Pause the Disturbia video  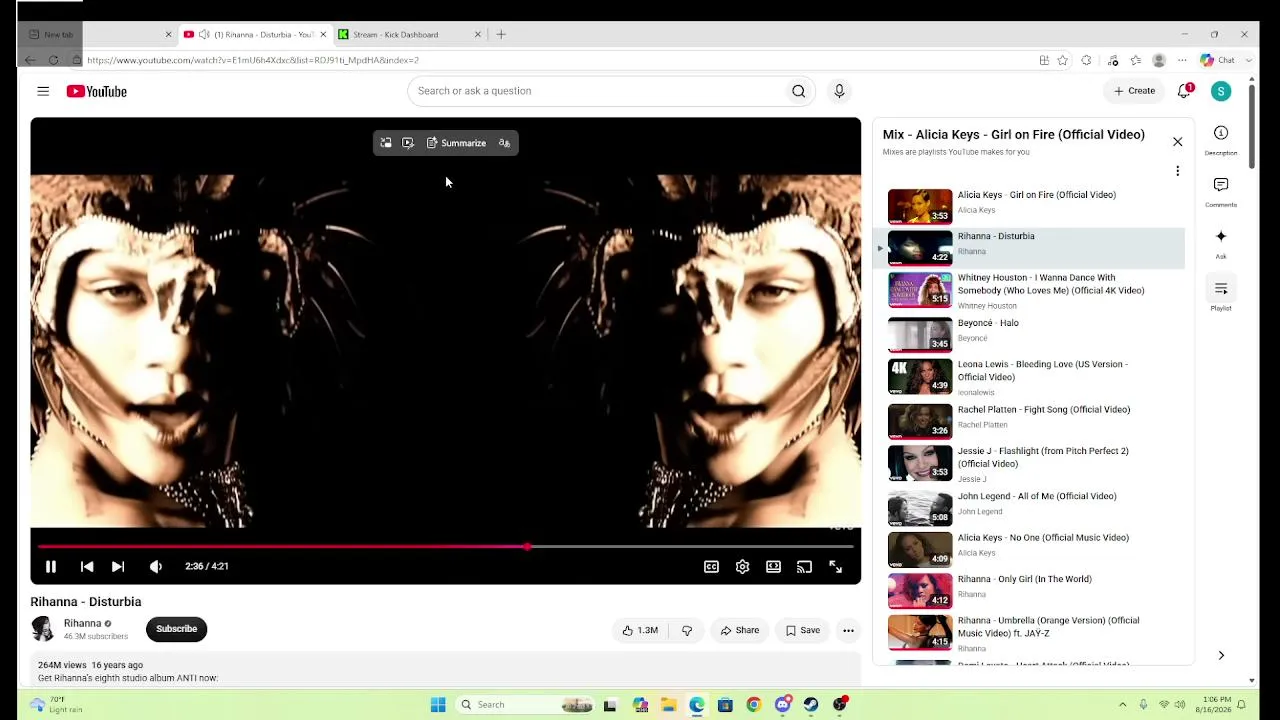(x=50, y=566)
